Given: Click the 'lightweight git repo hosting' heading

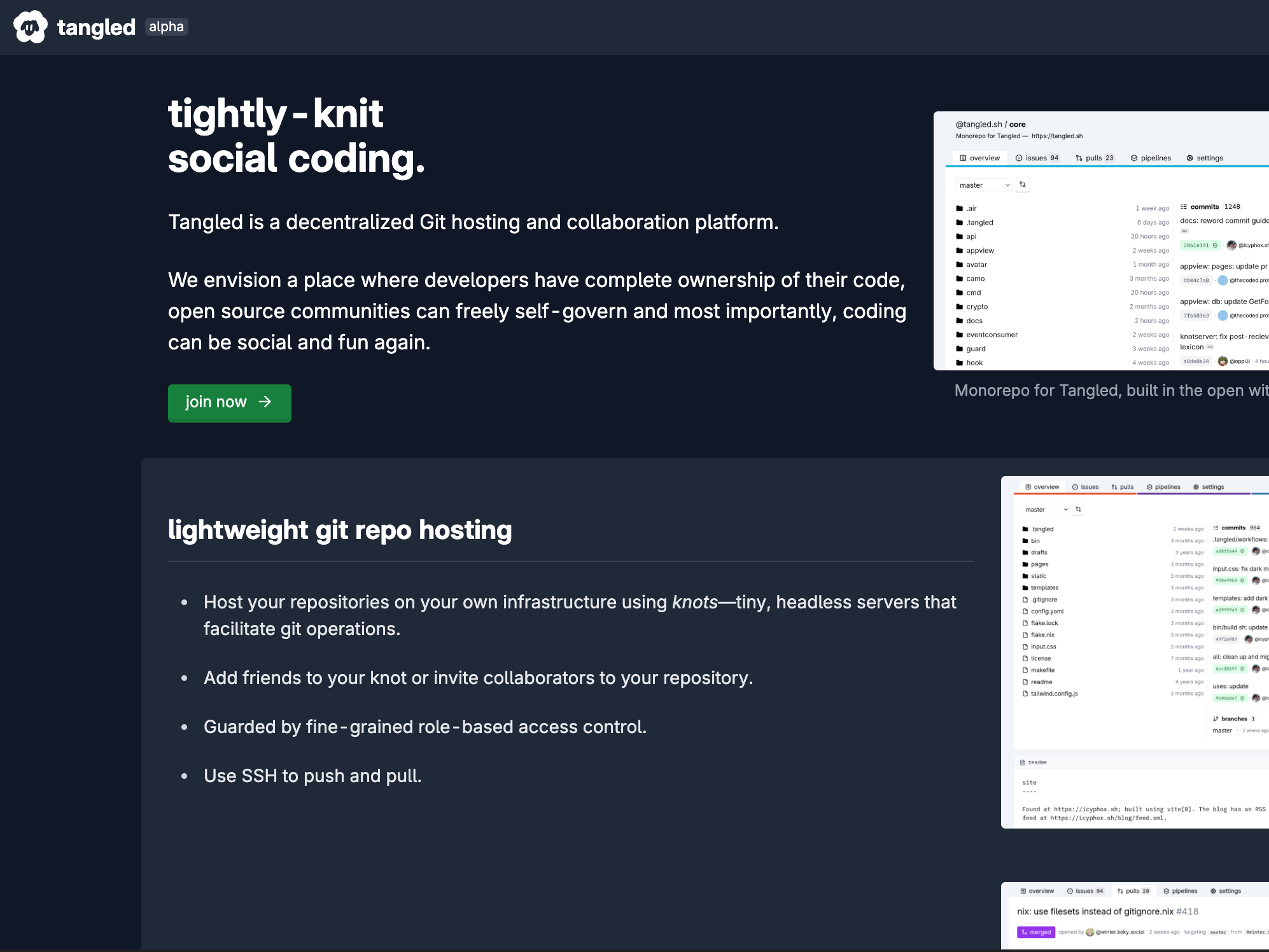Looking at the screenshot, I should click(x=340, y=530).
